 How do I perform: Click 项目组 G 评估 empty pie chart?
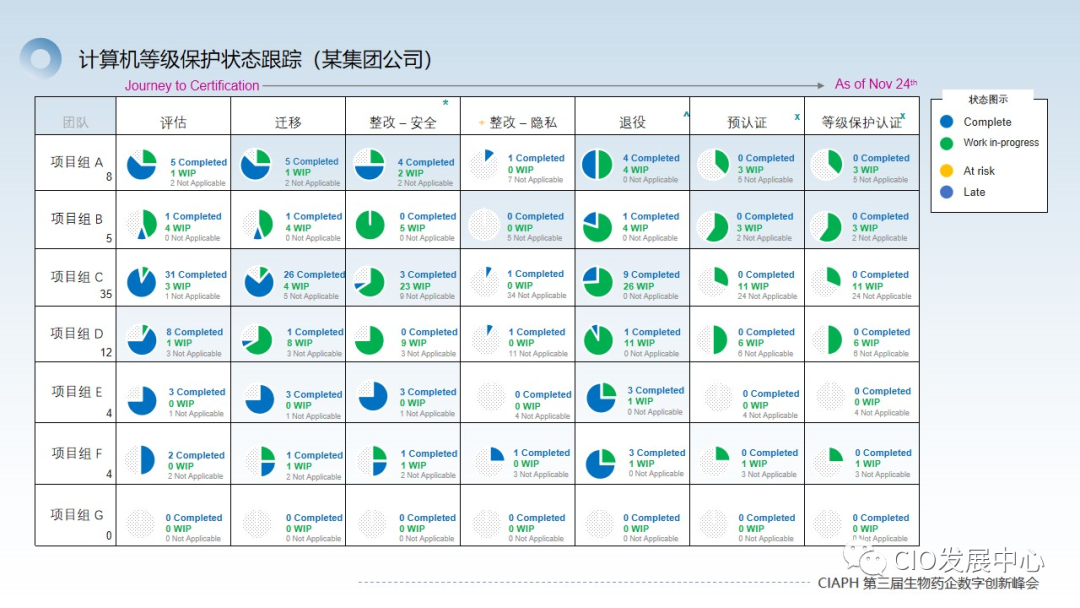(140, 524)
